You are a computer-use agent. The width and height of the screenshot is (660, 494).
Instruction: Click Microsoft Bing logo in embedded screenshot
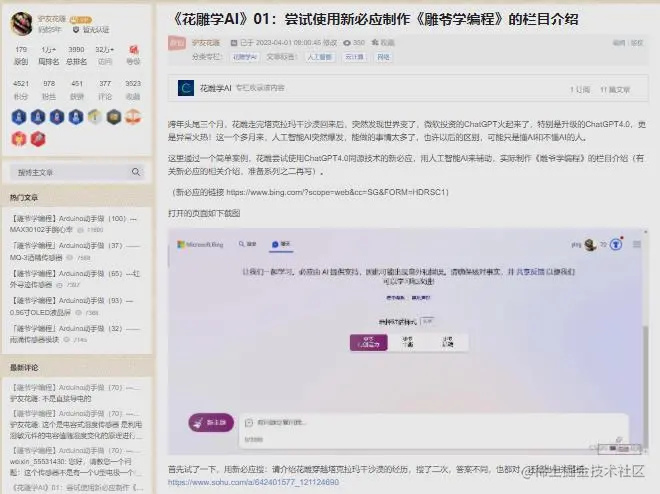[x=200, y=244]
